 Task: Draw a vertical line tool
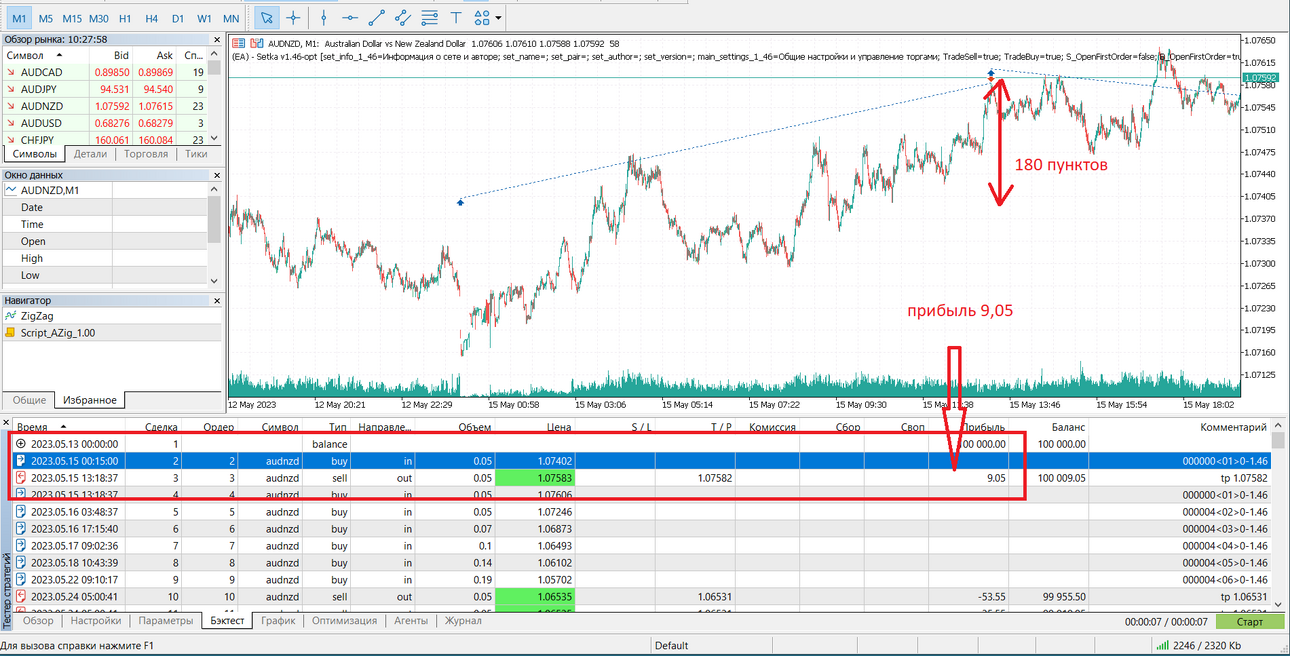(323, 18)
